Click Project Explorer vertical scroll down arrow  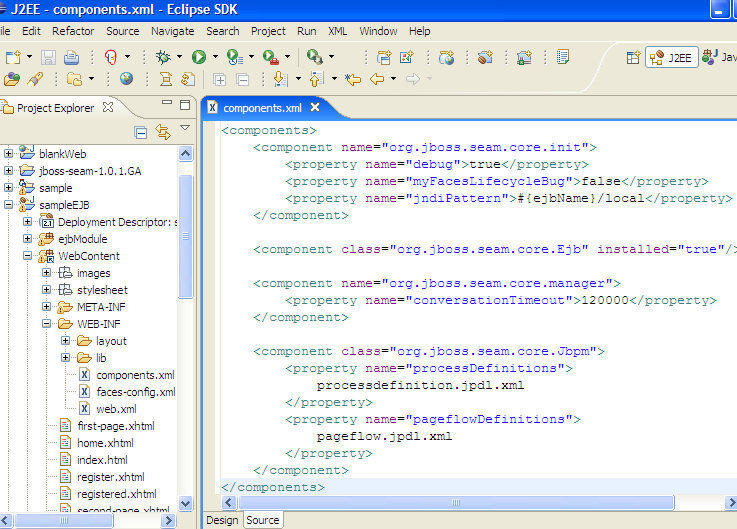coord(186,503)
